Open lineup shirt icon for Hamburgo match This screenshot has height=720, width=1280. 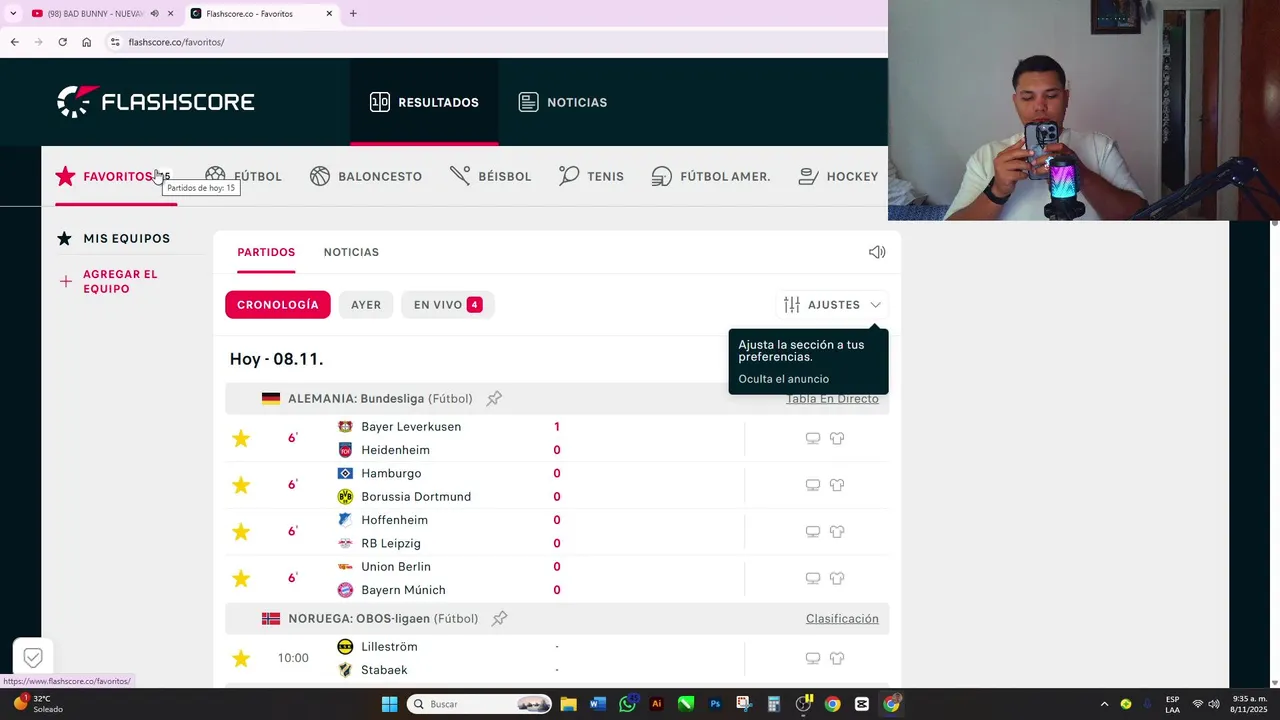[837, 485]
